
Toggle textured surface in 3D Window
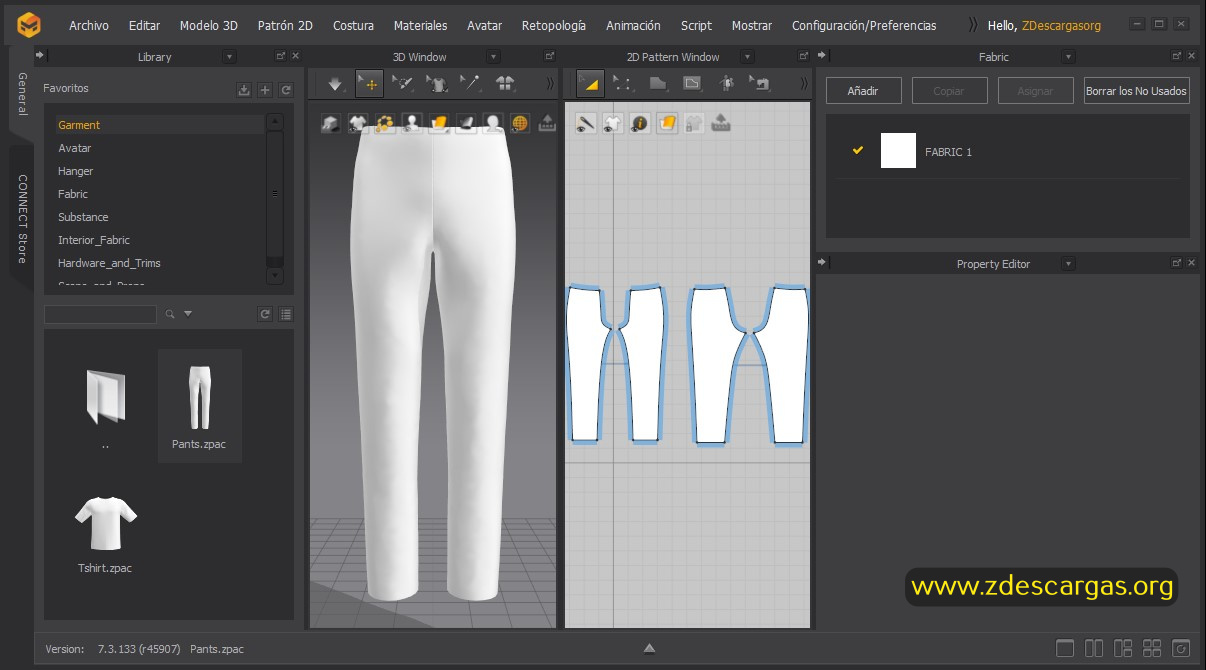point(439,124)
